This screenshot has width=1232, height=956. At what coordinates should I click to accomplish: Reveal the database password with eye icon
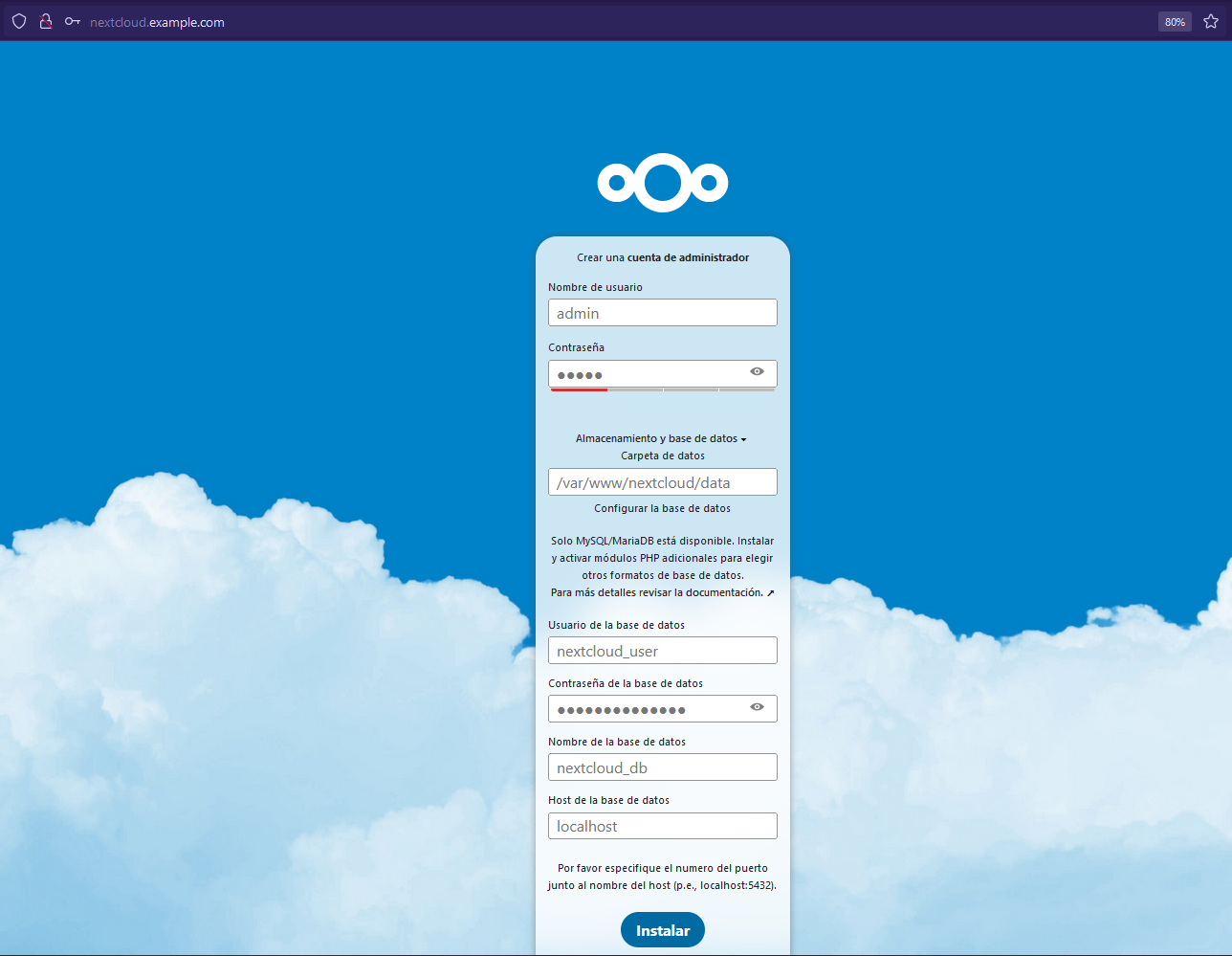(x=757, y=707)
